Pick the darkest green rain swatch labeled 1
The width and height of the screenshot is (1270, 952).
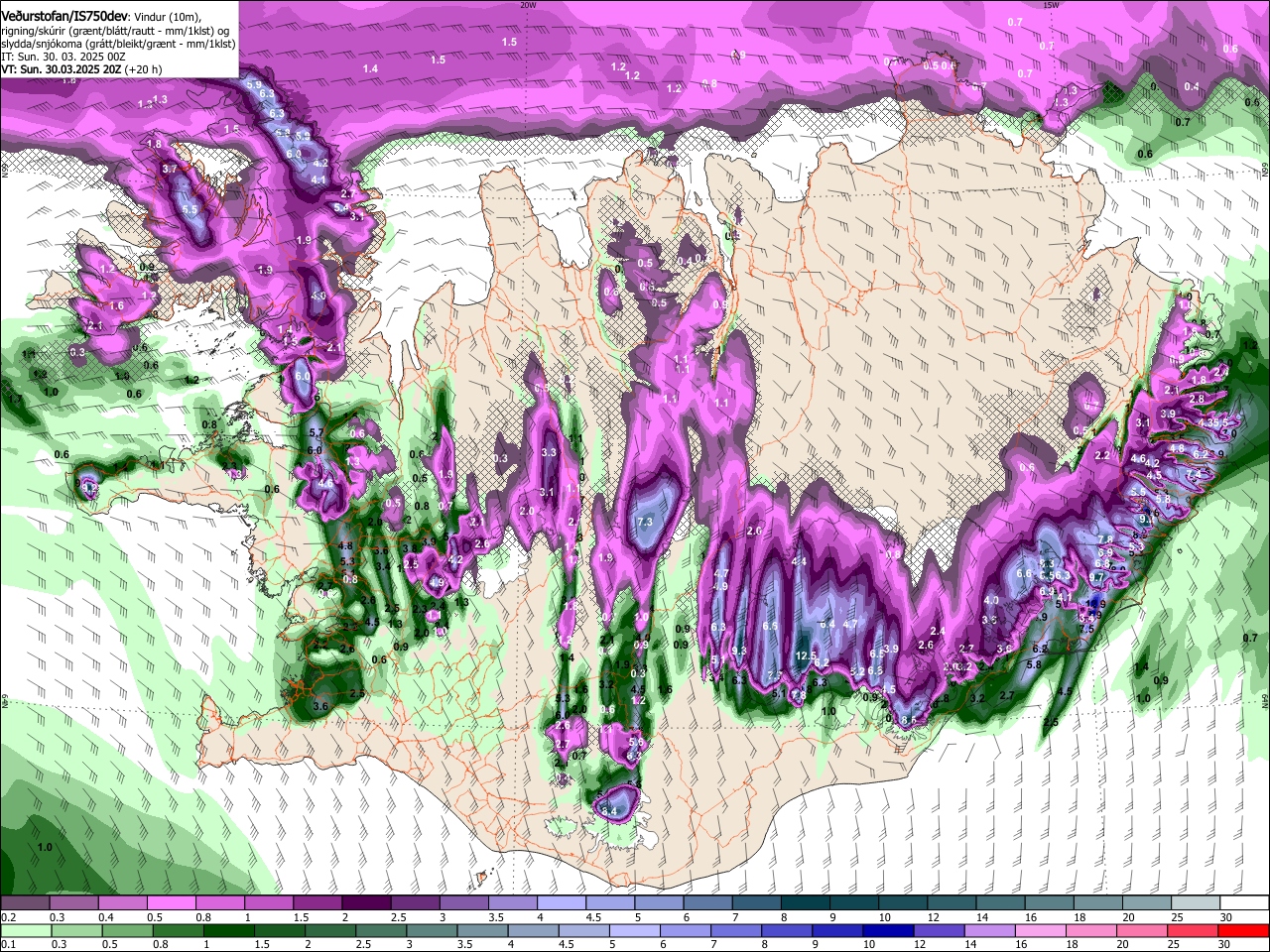(x=228, y=931)
